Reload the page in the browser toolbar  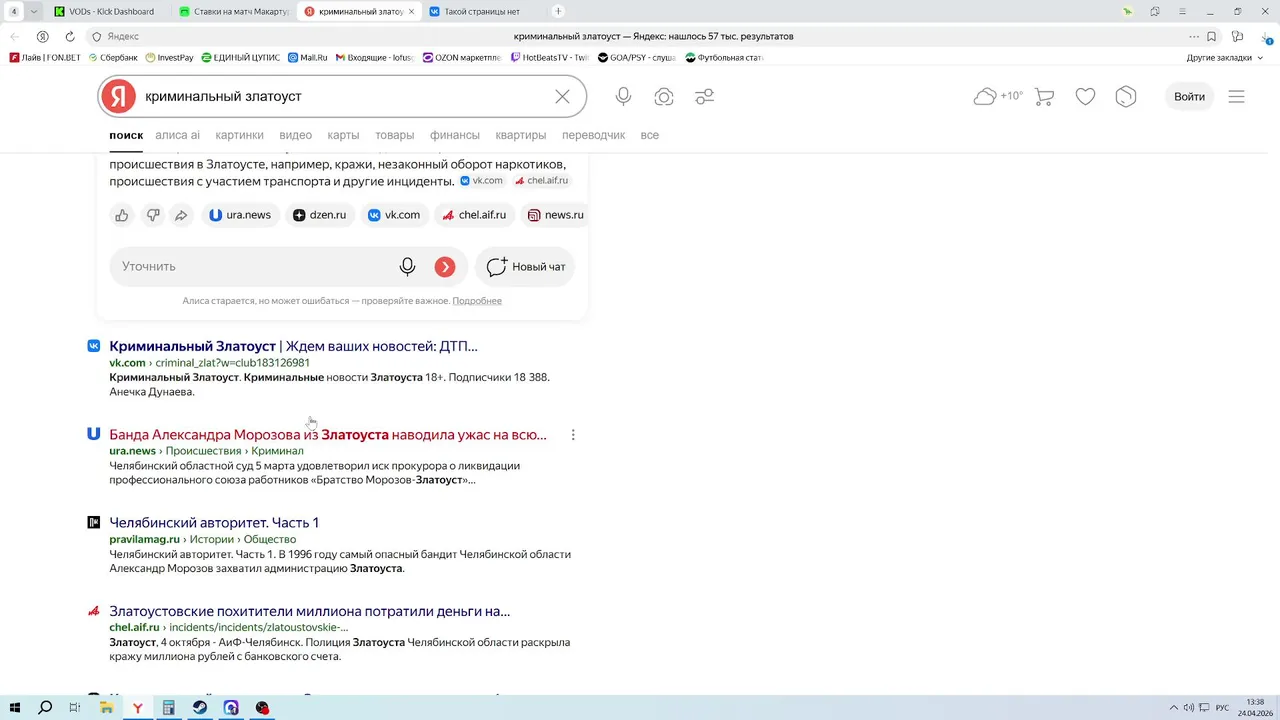70,37
